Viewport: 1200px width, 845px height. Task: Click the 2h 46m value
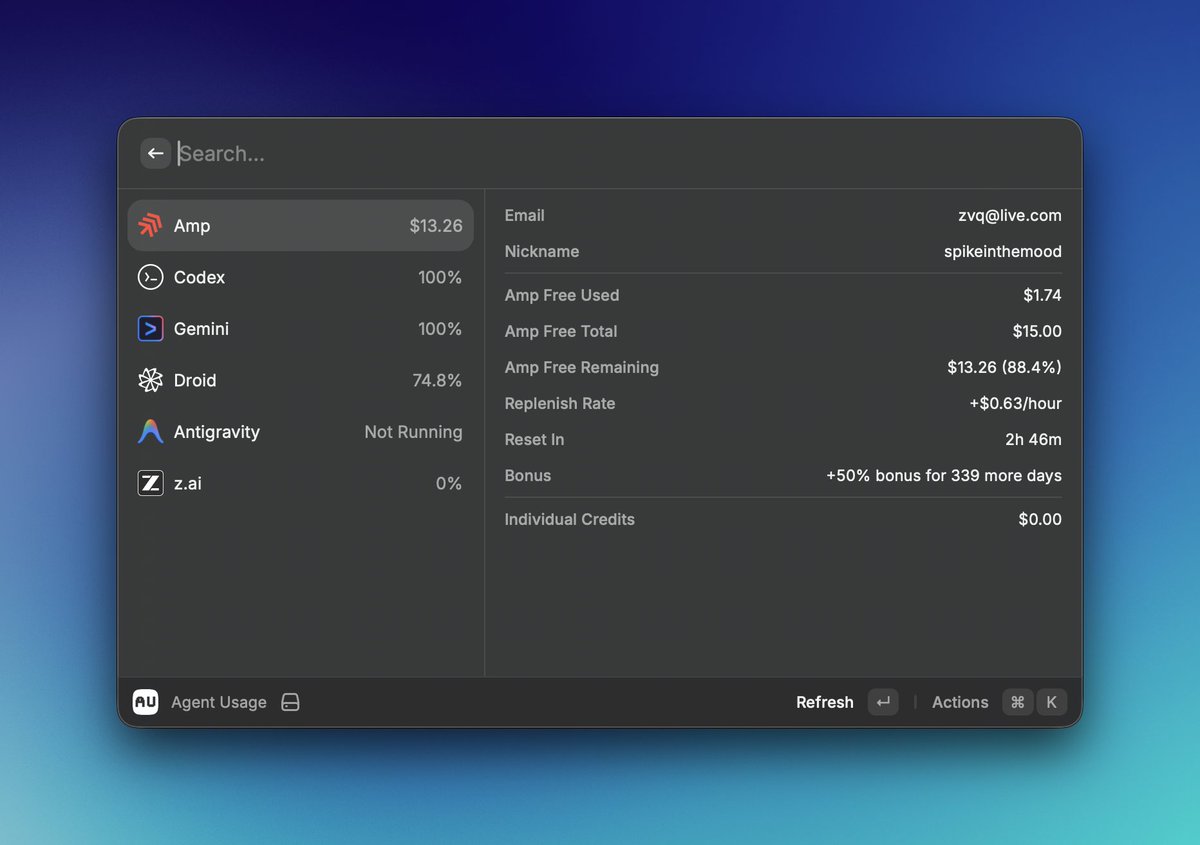pos(1033,439)
